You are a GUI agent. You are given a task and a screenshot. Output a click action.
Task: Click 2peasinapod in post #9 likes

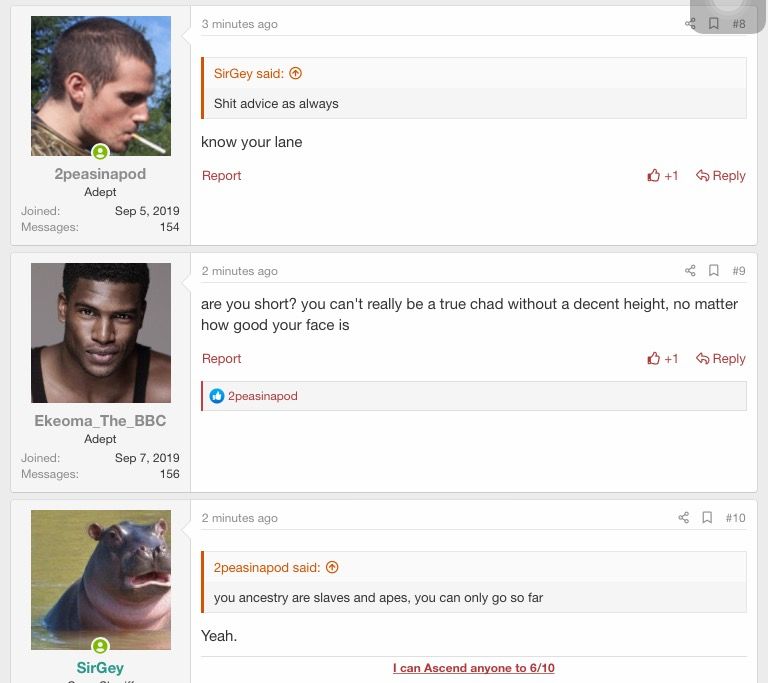click(263, 396)
